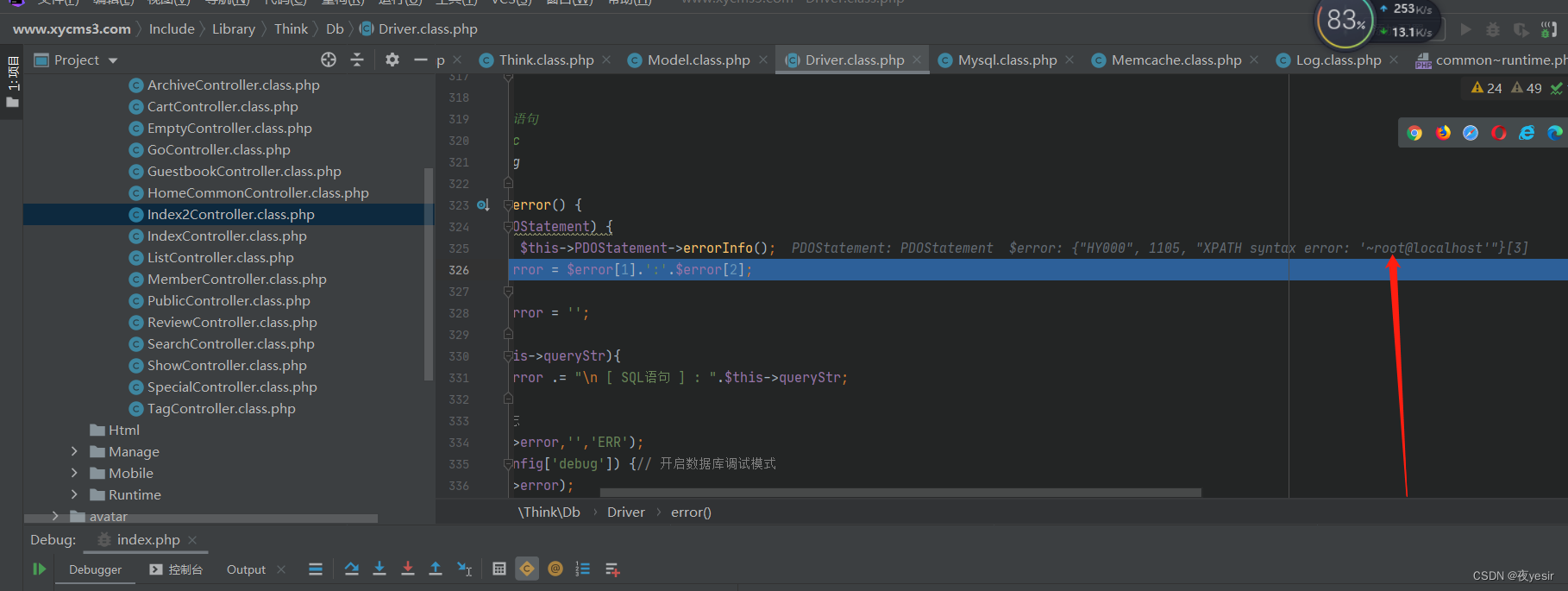Click the Step Out debug icon
Image resolution: width=1568 pixels, height=591 pixels.
pyautogui.click(x=436, y=569)
